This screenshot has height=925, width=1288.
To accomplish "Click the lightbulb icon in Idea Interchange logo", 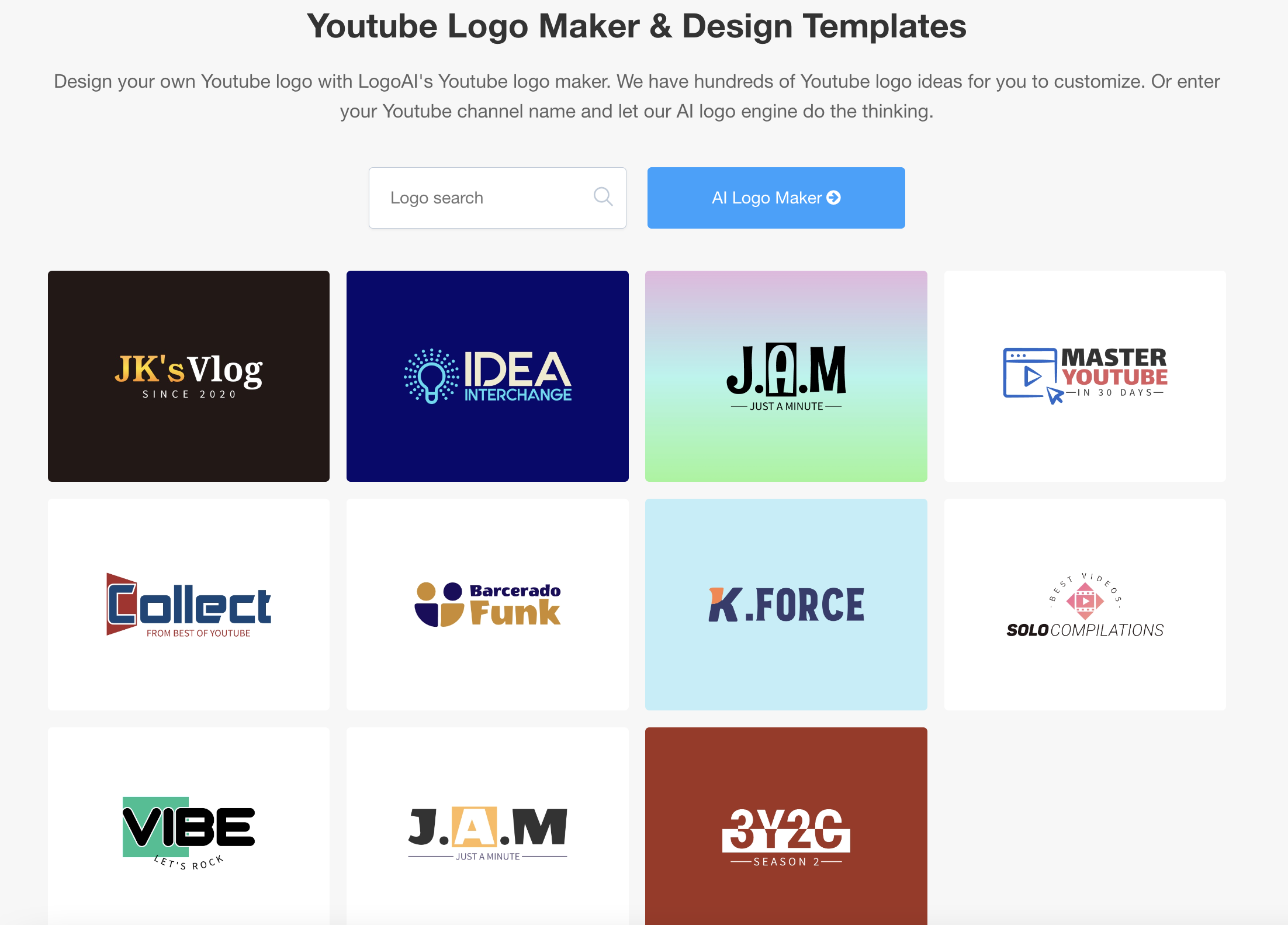I will 431,377.
